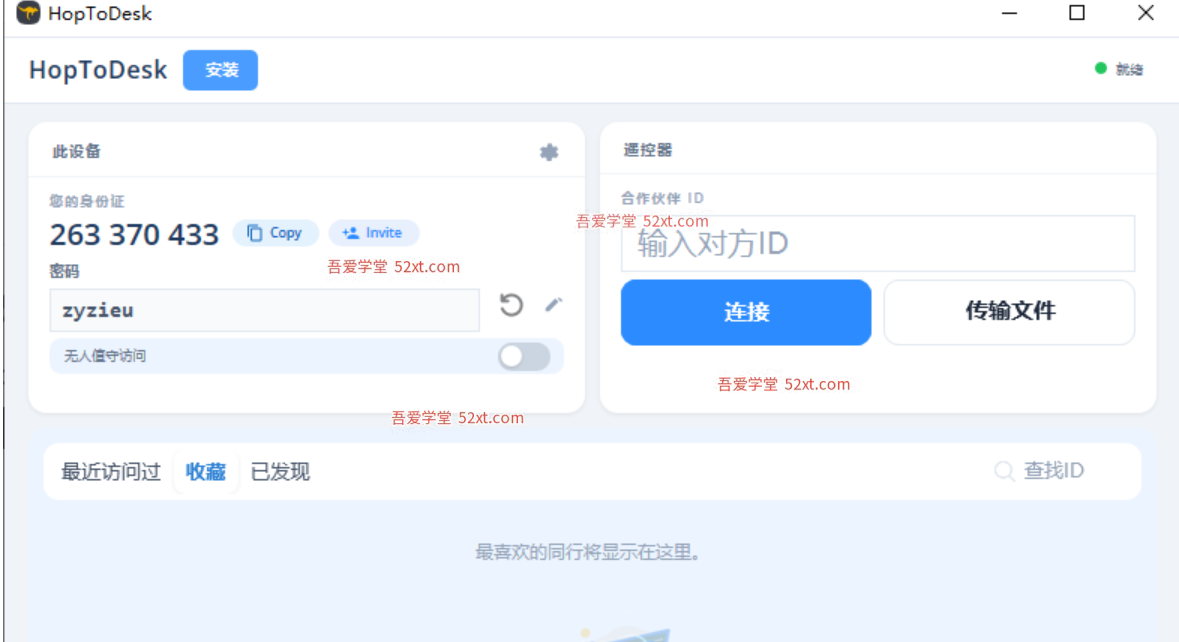Click the password field showing zyzieu
This screenshot has height=642, width=1179.
[x=265, y=310]
